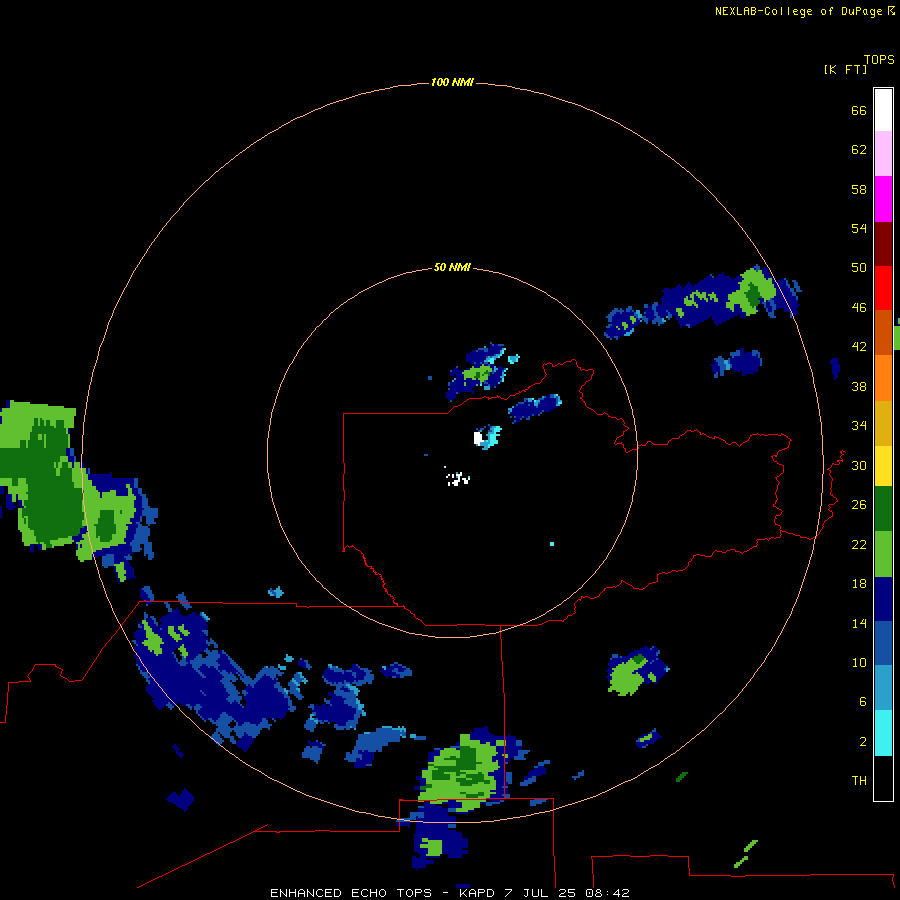Click the scattered white clutter at radar center

click(x=457, y=478)
